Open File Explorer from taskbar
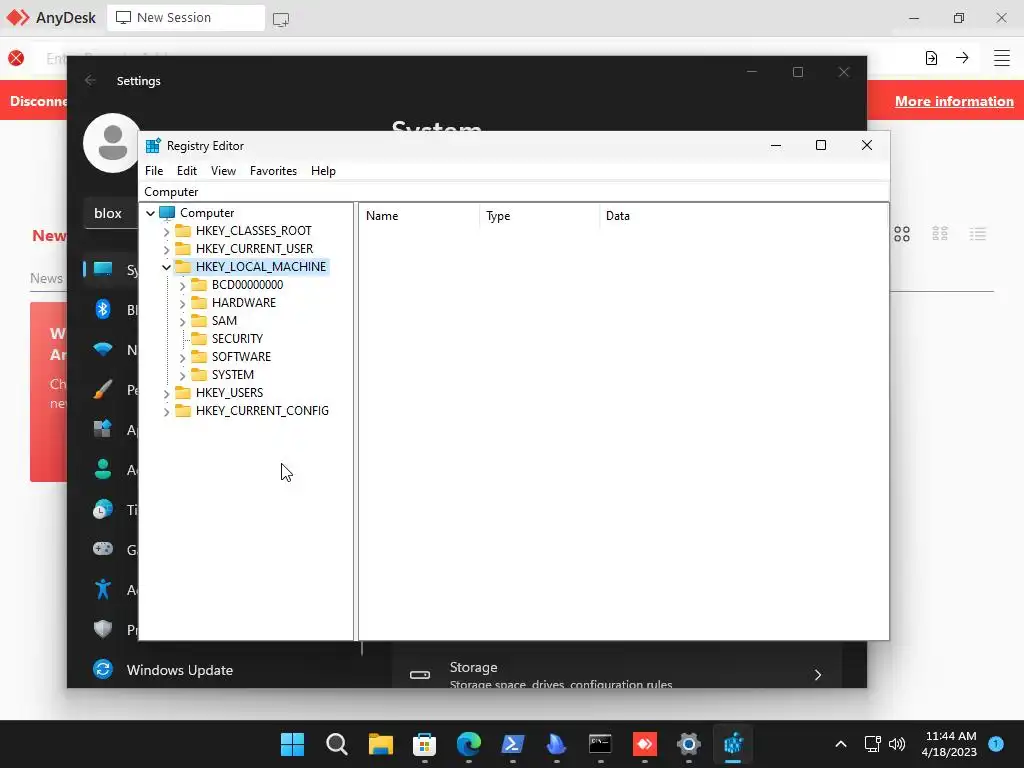 pyautogui.click(x=381, y=744)
